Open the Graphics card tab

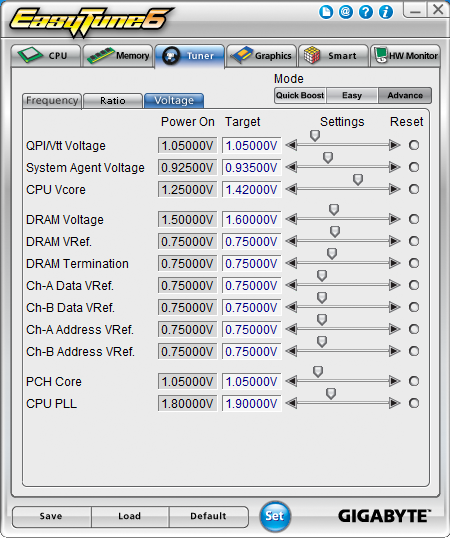261,56
